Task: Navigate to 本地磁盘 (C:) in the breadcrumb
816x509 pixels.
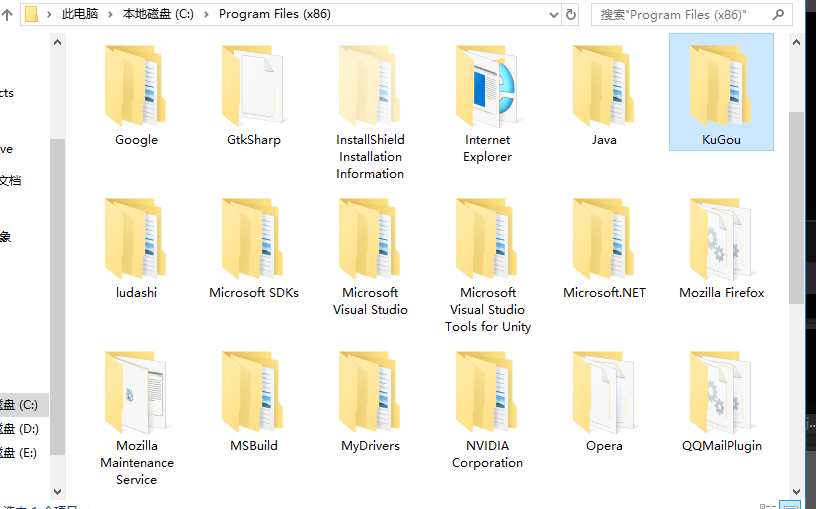Action: click(x=158, y=14)
